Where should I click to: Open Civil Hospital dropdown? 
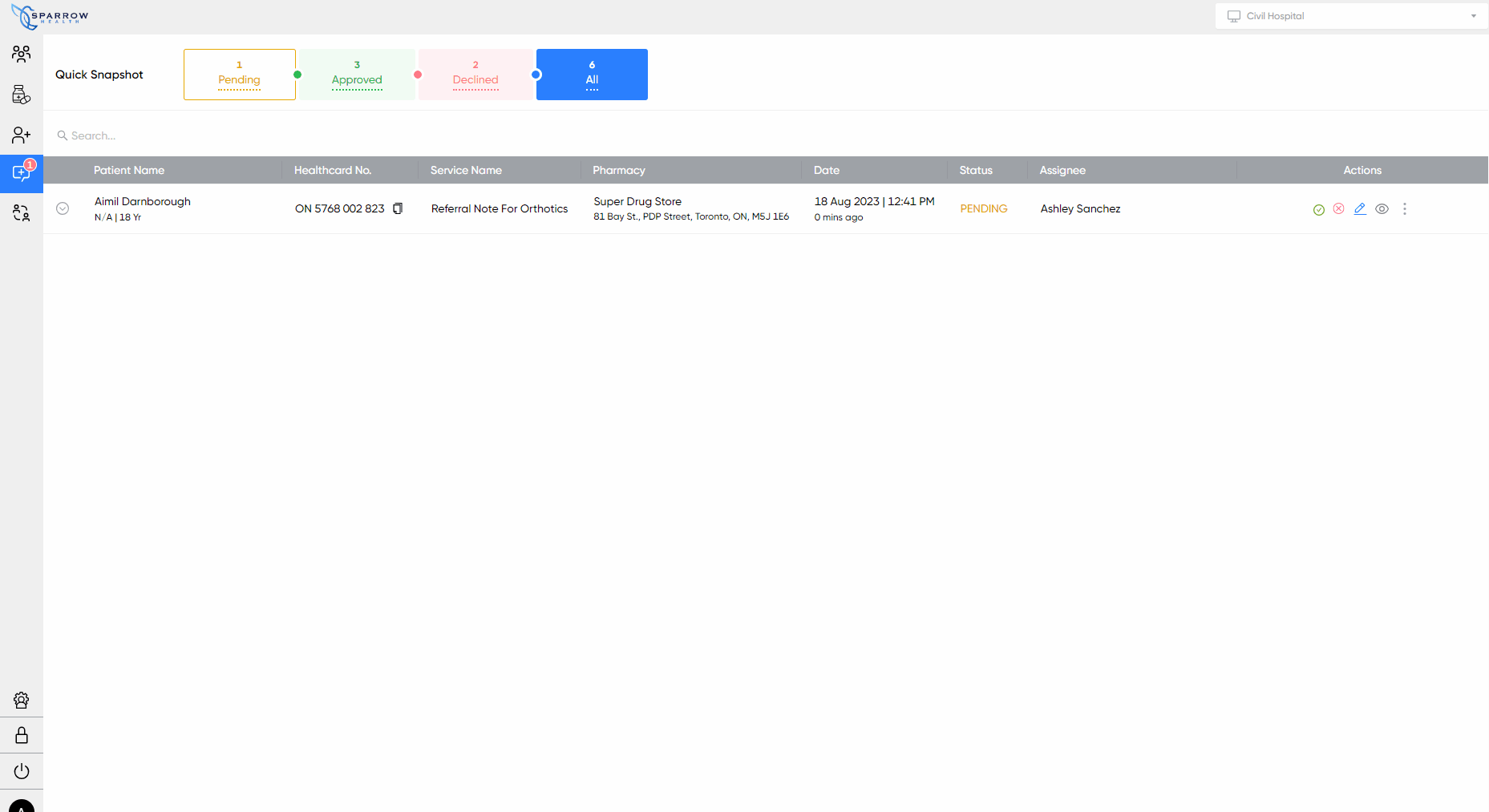tap(1351, 16)
